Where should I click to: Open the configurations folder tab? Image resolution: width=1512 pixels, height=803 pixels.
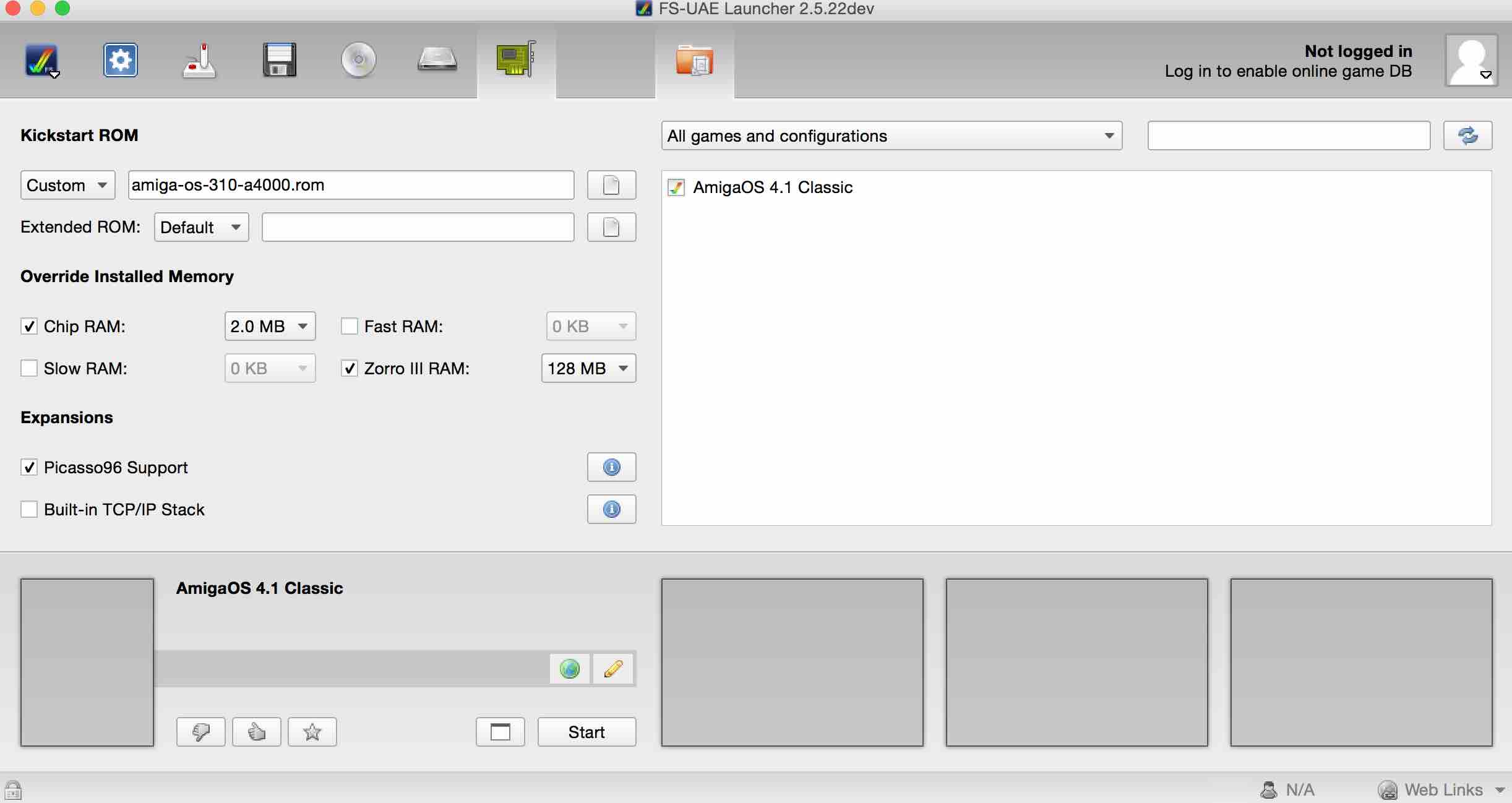pyautogui.click(x=695, y=61)
